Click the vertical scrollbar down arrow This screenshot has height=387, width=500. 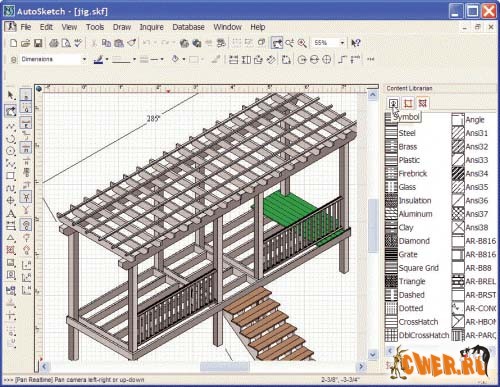pyautogui.click(x=373, y=355)
